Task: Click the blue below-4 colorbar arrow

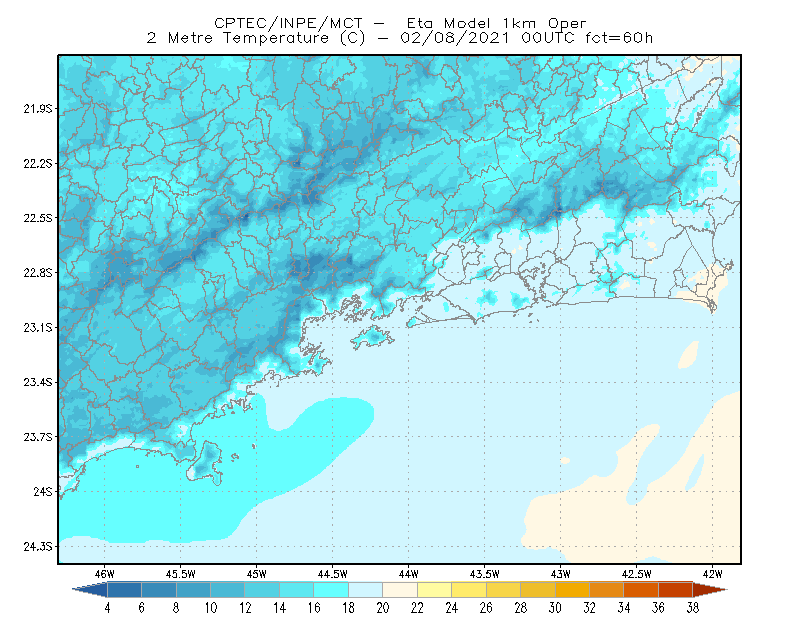Action: pos(91,590)
